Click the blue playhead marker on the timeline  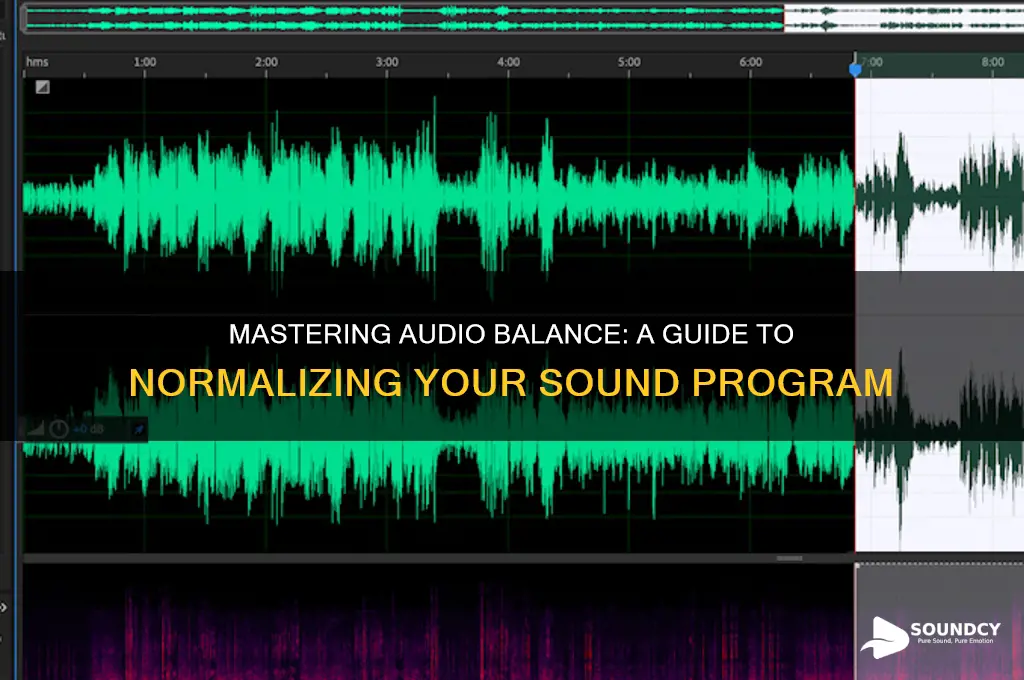point(855,69)
